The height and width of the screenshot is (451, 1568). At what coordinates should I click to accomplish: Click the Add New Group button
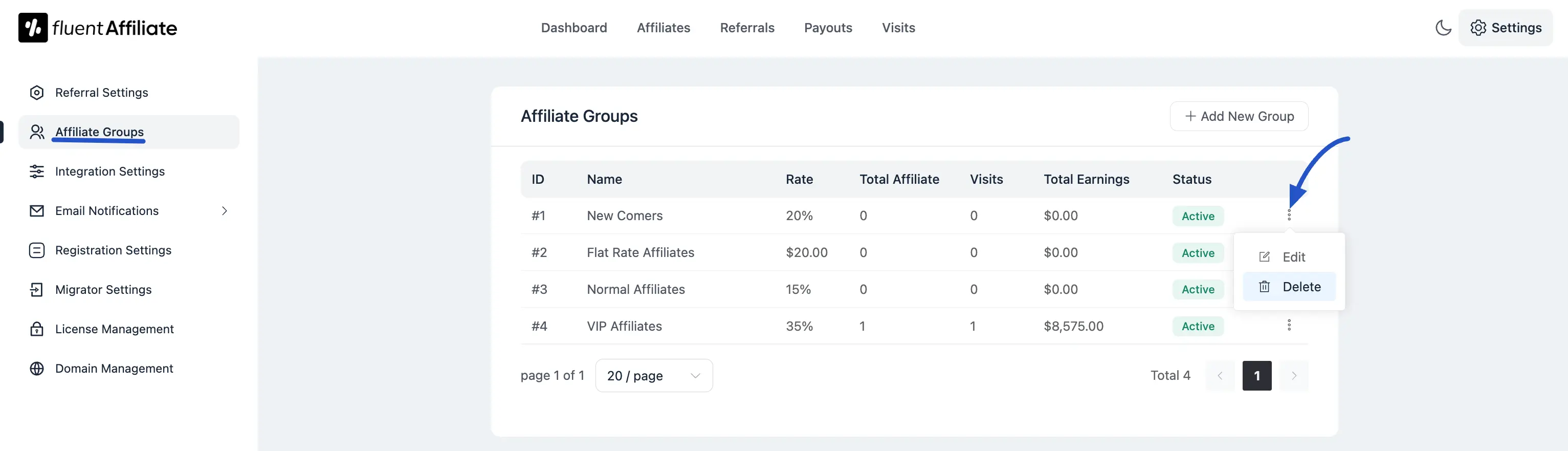tap(1238, 116)
